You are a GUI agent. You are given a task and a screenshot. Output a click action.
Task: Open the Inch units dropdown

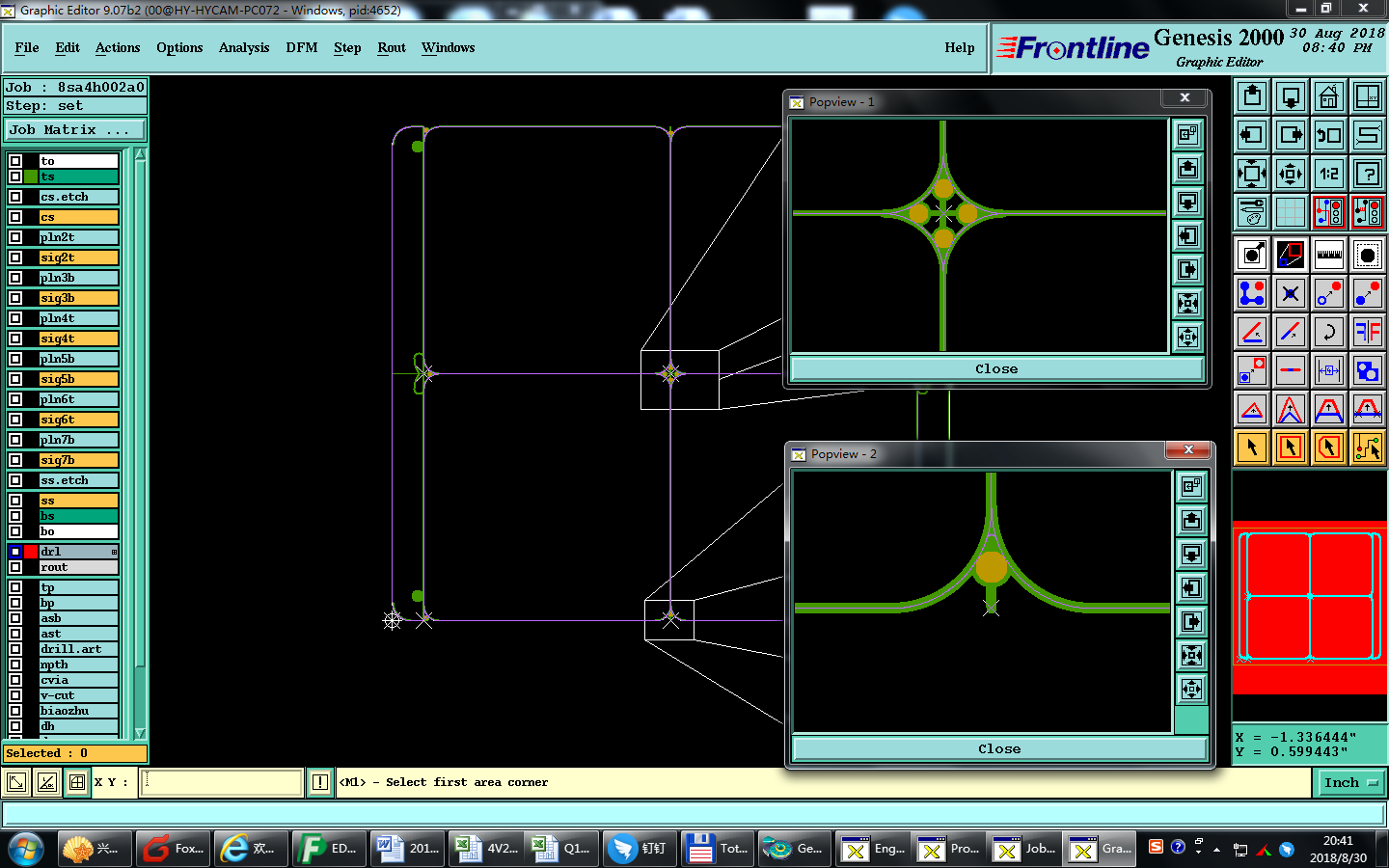[1350, 783]
